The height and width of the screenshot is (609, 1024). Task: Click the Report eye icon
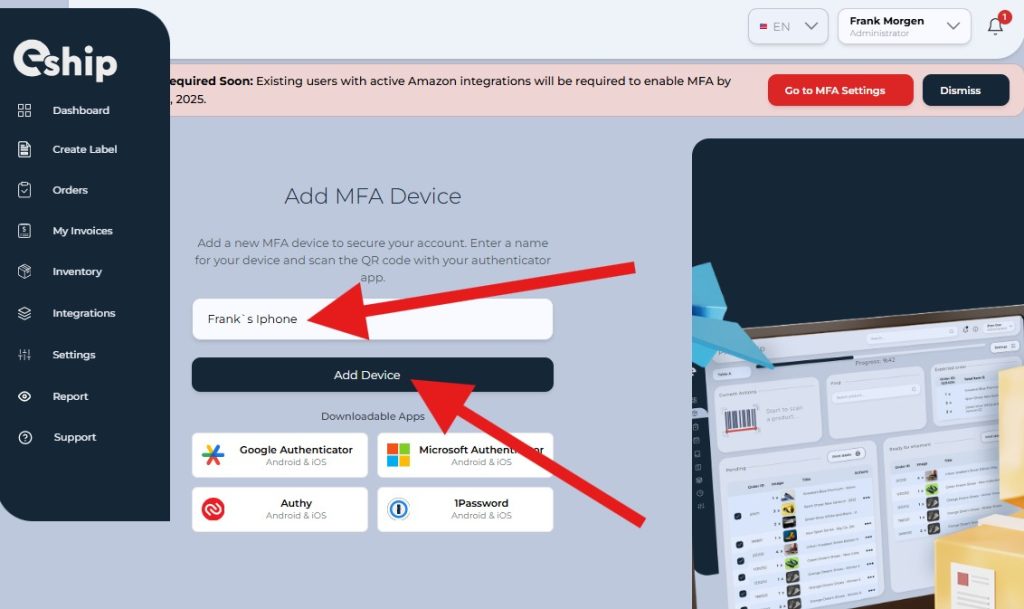24,396
